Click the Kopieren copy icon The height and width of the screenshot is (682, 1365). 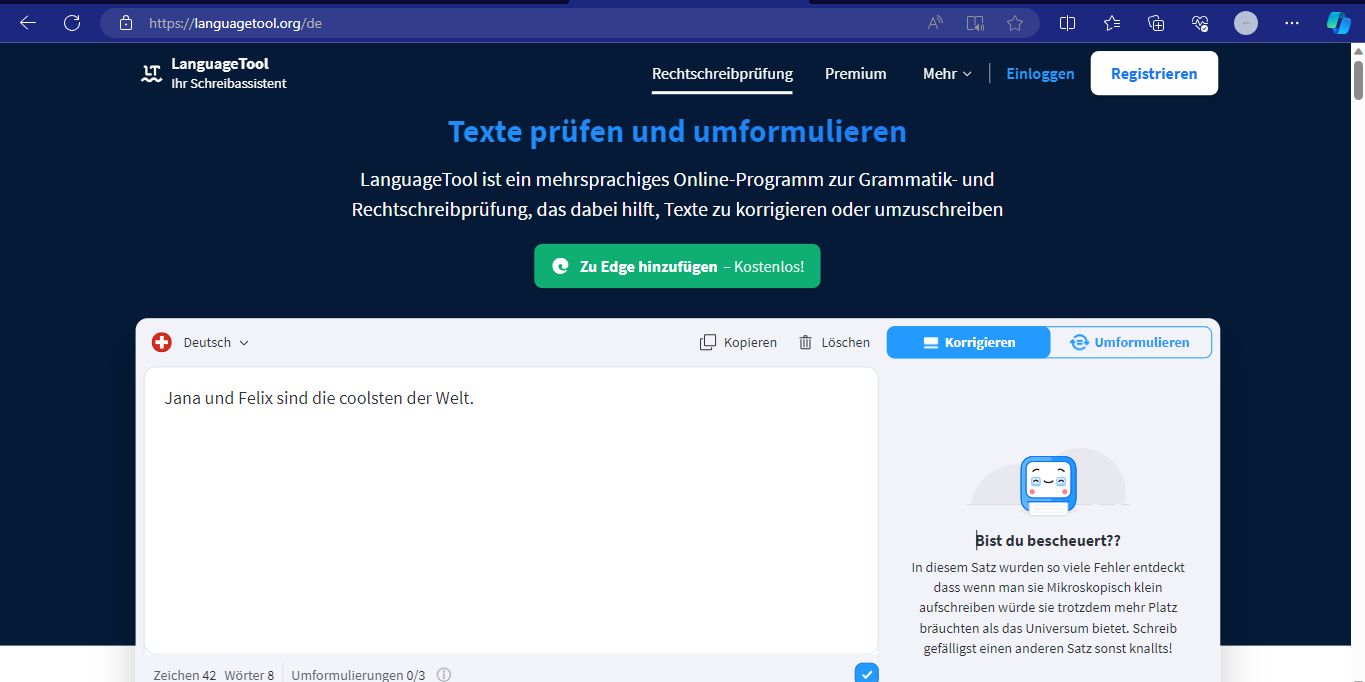pos(708,342)
